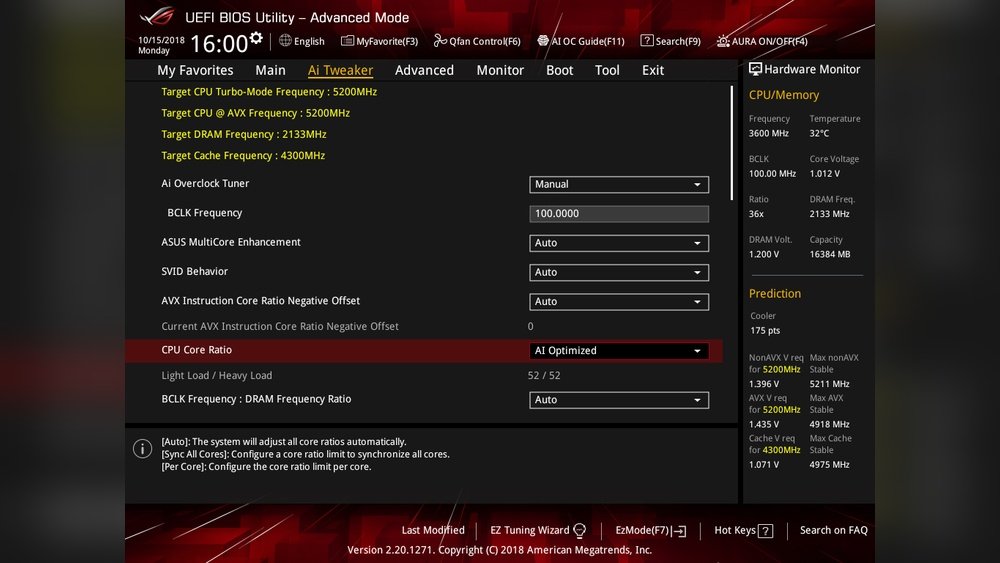
Task: Expand the SVID Behavior dropdown
Action: [x=618, y=272]
